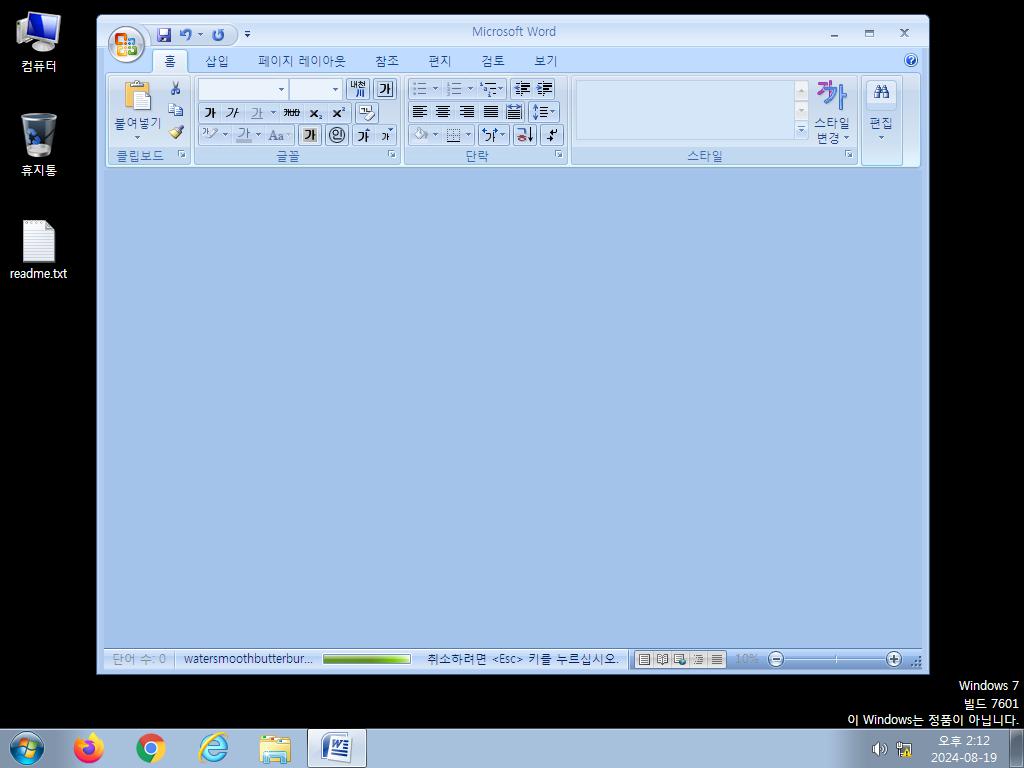This screenshot has height=768, width=1024.
Task: Switch to Full Screen Reading view
Action: coord(662,659)
